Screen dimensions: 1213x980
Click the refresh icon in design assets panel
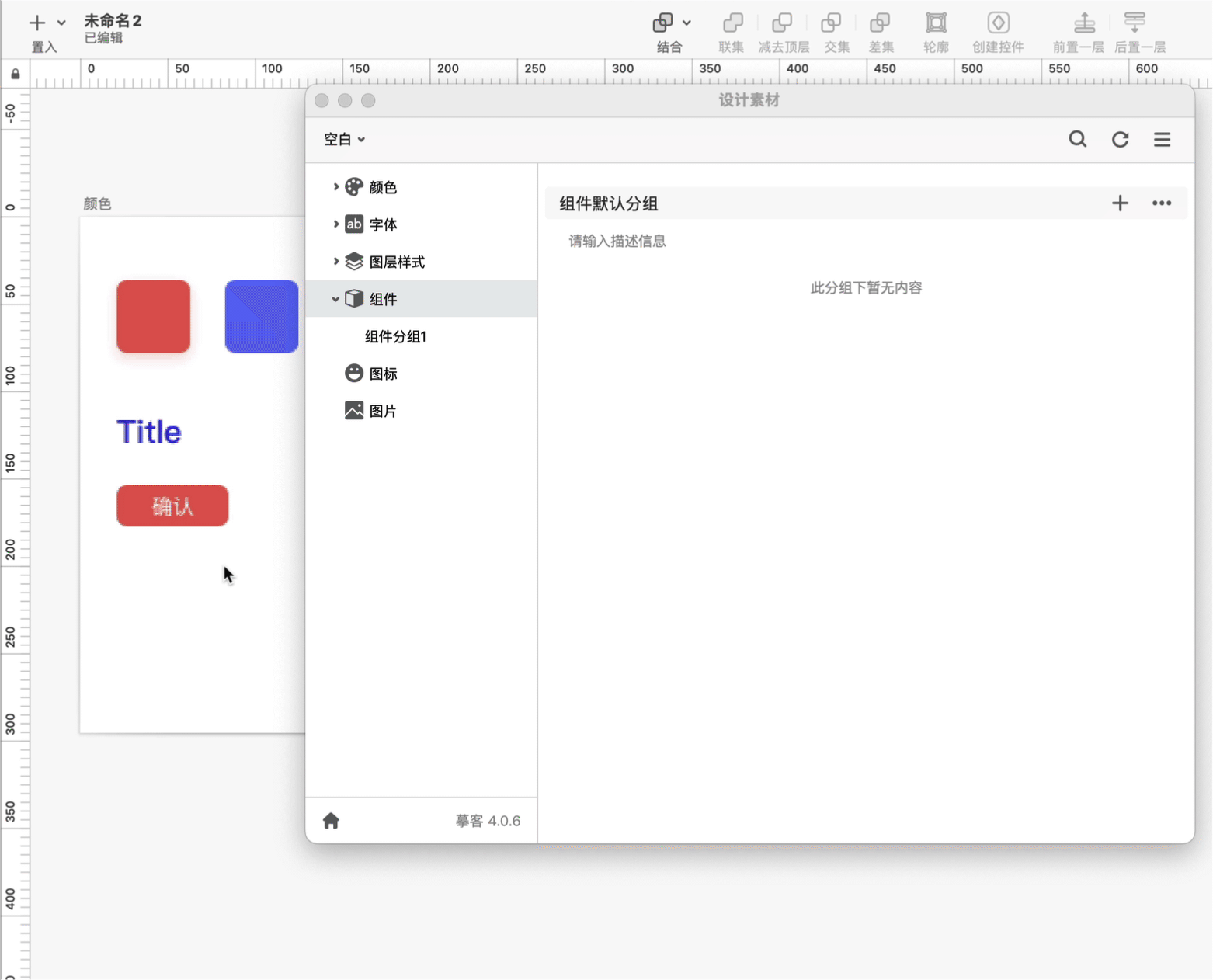click(x=1120, y=139)
